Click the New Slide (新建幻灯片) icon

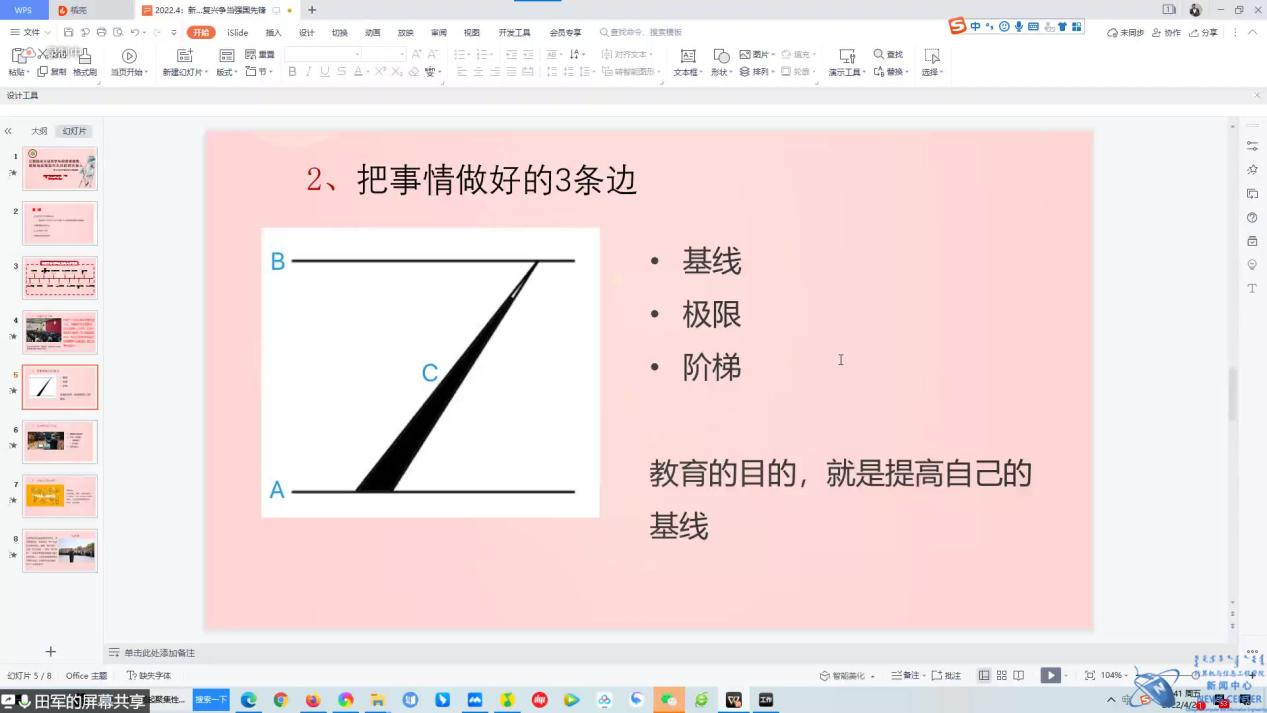[184, 57]
